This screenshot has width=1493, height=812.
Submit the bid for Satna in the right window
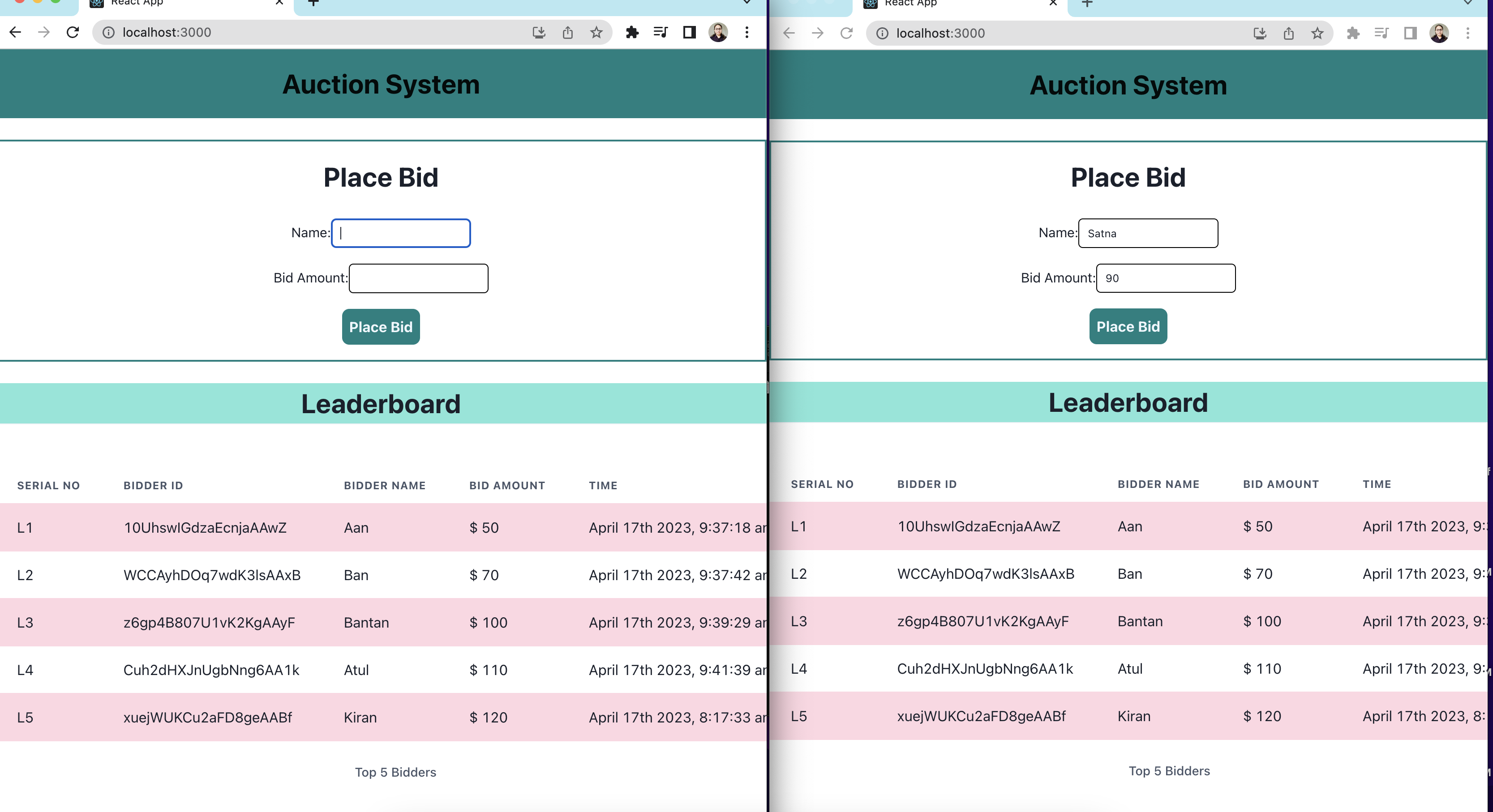pos(1127,326)
